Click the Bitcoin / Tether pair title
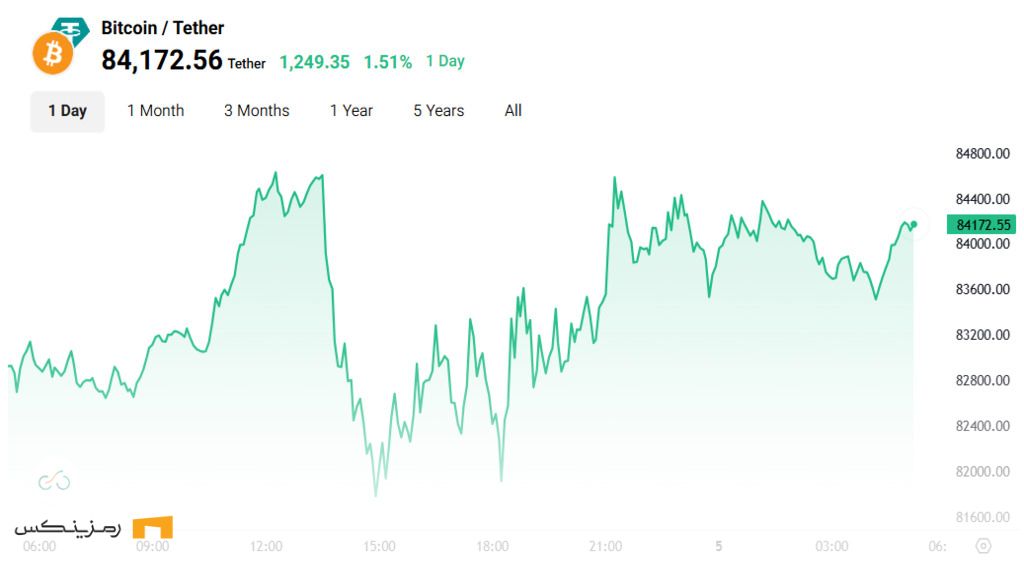The width and height of the screenshot is (1024, 576). [x=162, y=28]
